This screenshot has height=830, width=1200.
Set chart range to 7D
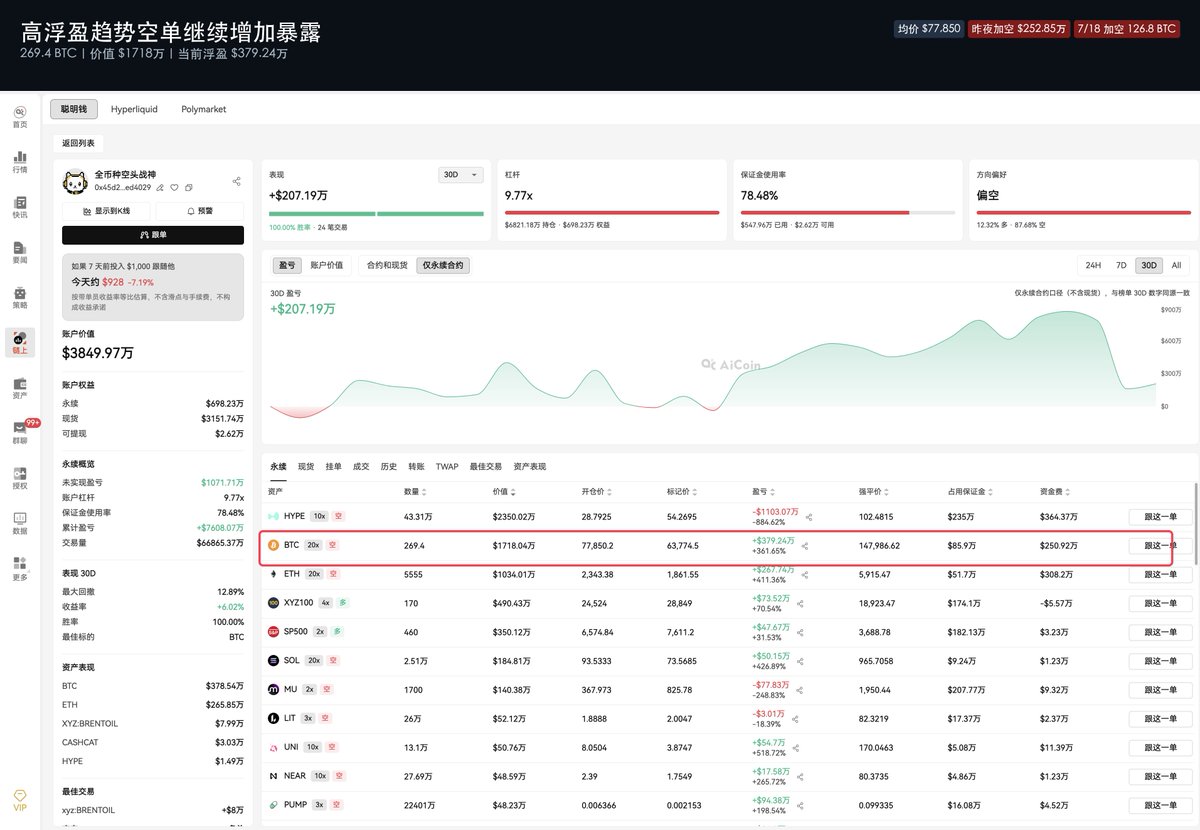pyautogui.click(x=1121, y=265)
